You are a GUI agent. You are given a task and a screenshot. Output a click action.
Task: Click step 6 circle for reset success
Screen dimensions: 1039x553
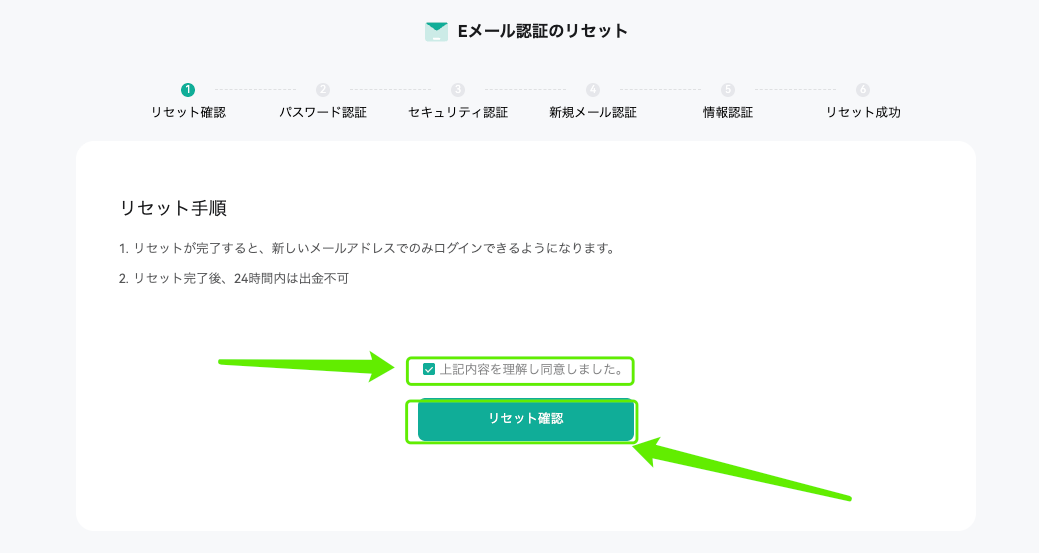(863, 89)
